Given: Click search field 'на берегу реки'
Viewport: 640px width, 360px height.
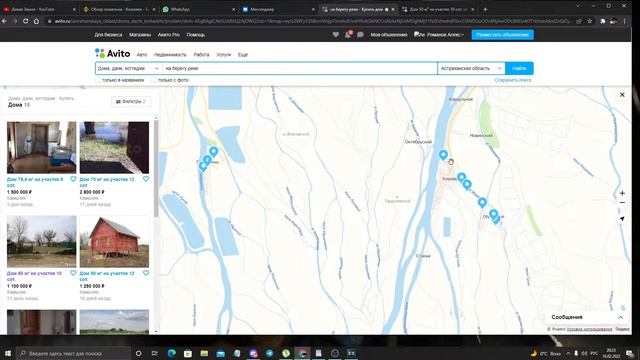Looking at the screenshot, I should 300,69.
